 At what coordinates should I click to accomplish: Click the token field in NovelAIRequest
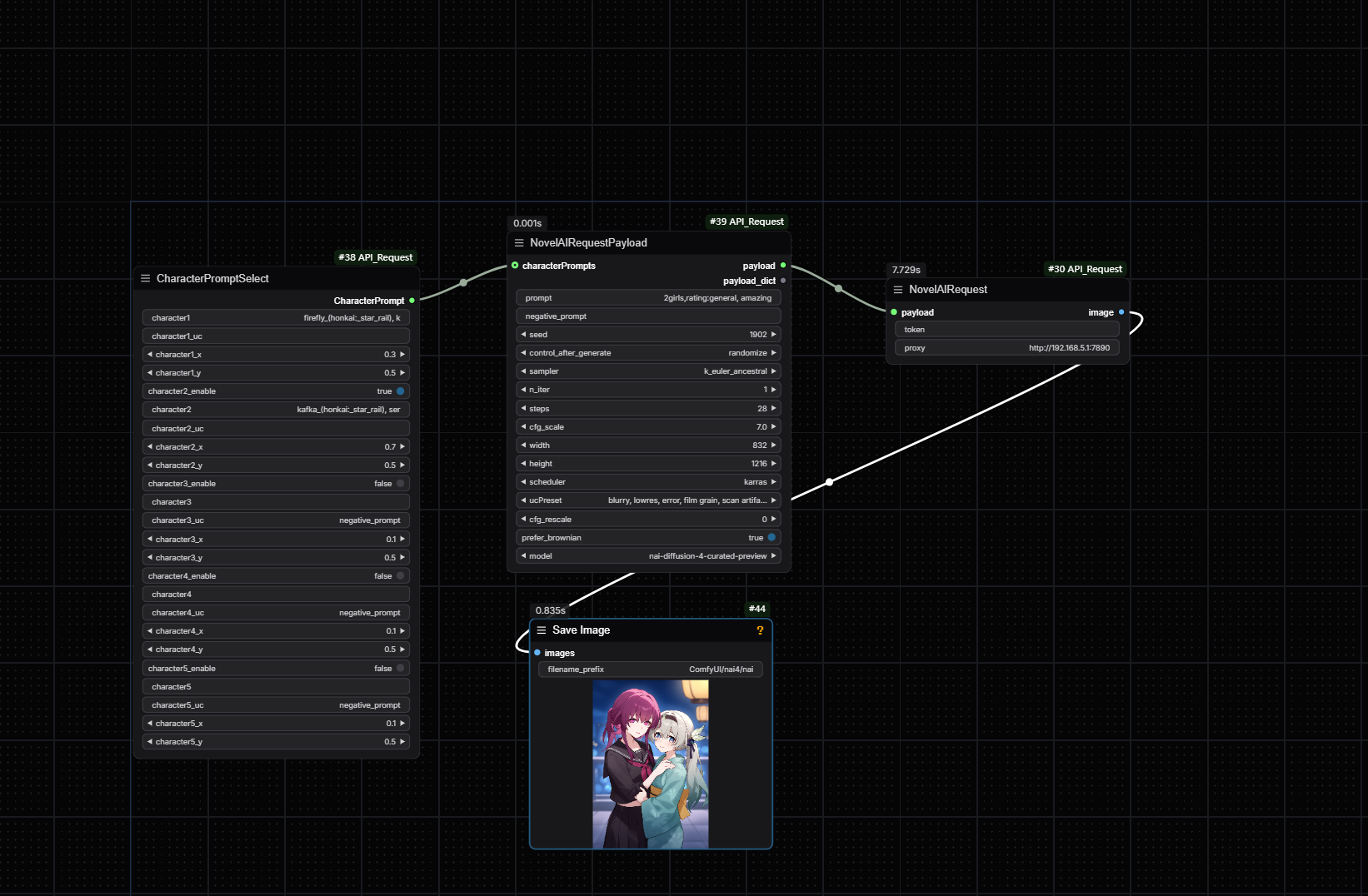(1007, 330)
